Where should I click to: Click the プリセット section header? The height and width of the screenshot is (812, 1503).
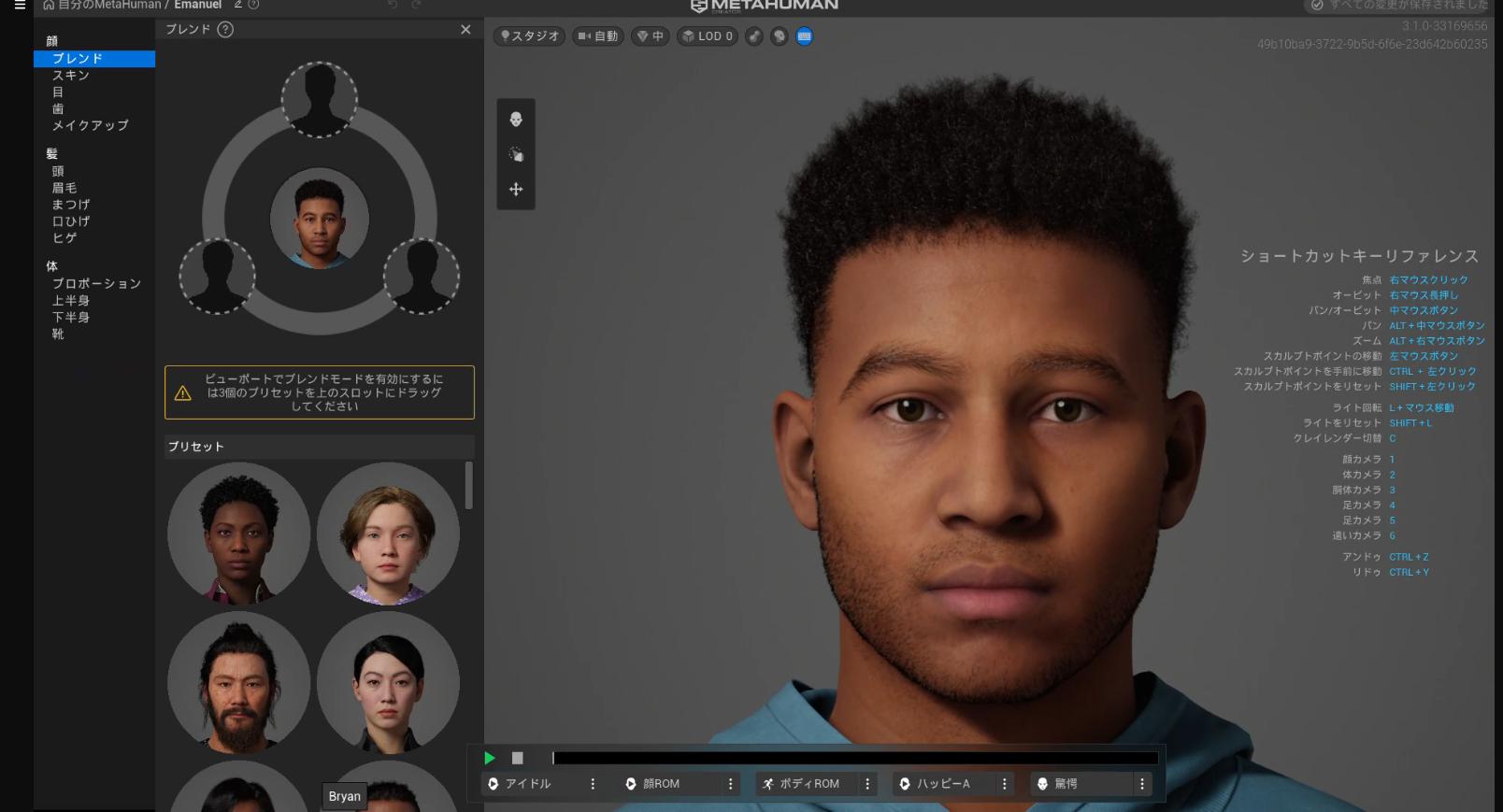click(320, 447)
